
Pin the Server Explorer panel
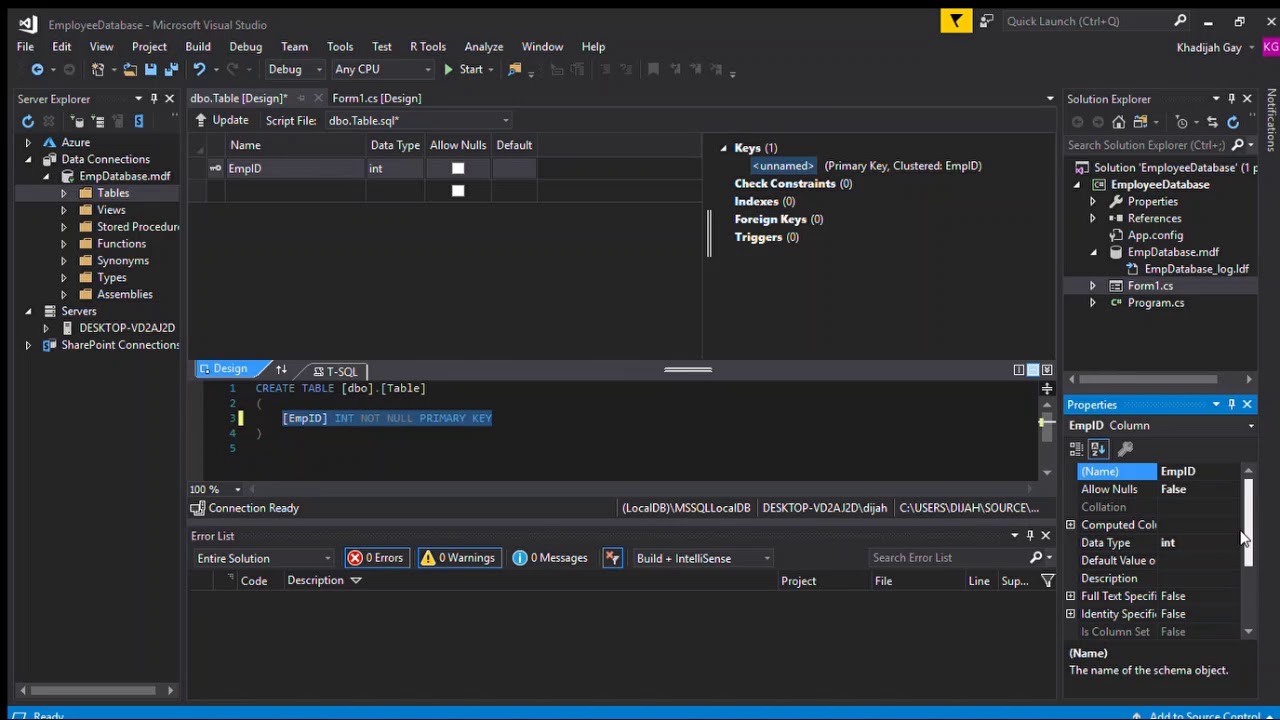[153, 98]
